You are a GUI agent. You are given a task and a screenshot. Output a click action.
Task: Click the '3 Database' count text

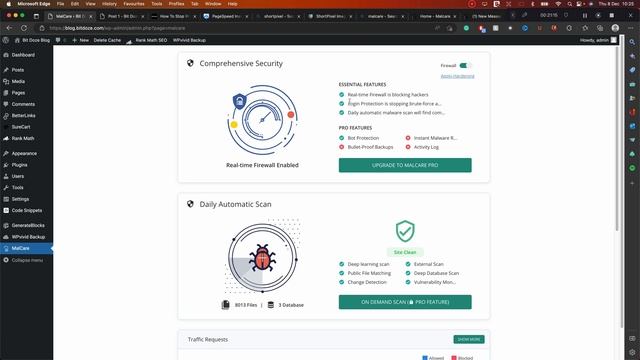point(291,305)
